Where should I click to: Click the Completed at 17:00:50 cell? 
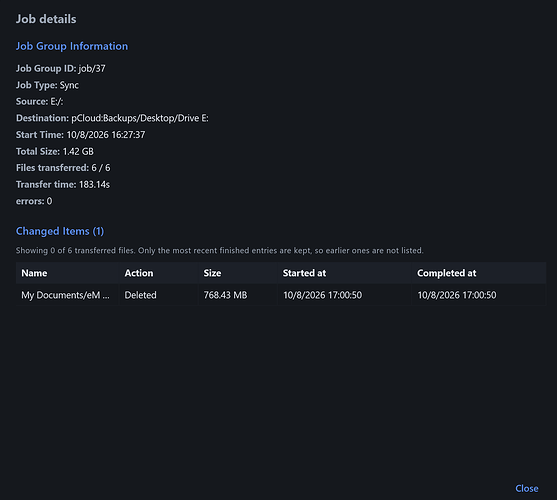(x=456, y=295)
